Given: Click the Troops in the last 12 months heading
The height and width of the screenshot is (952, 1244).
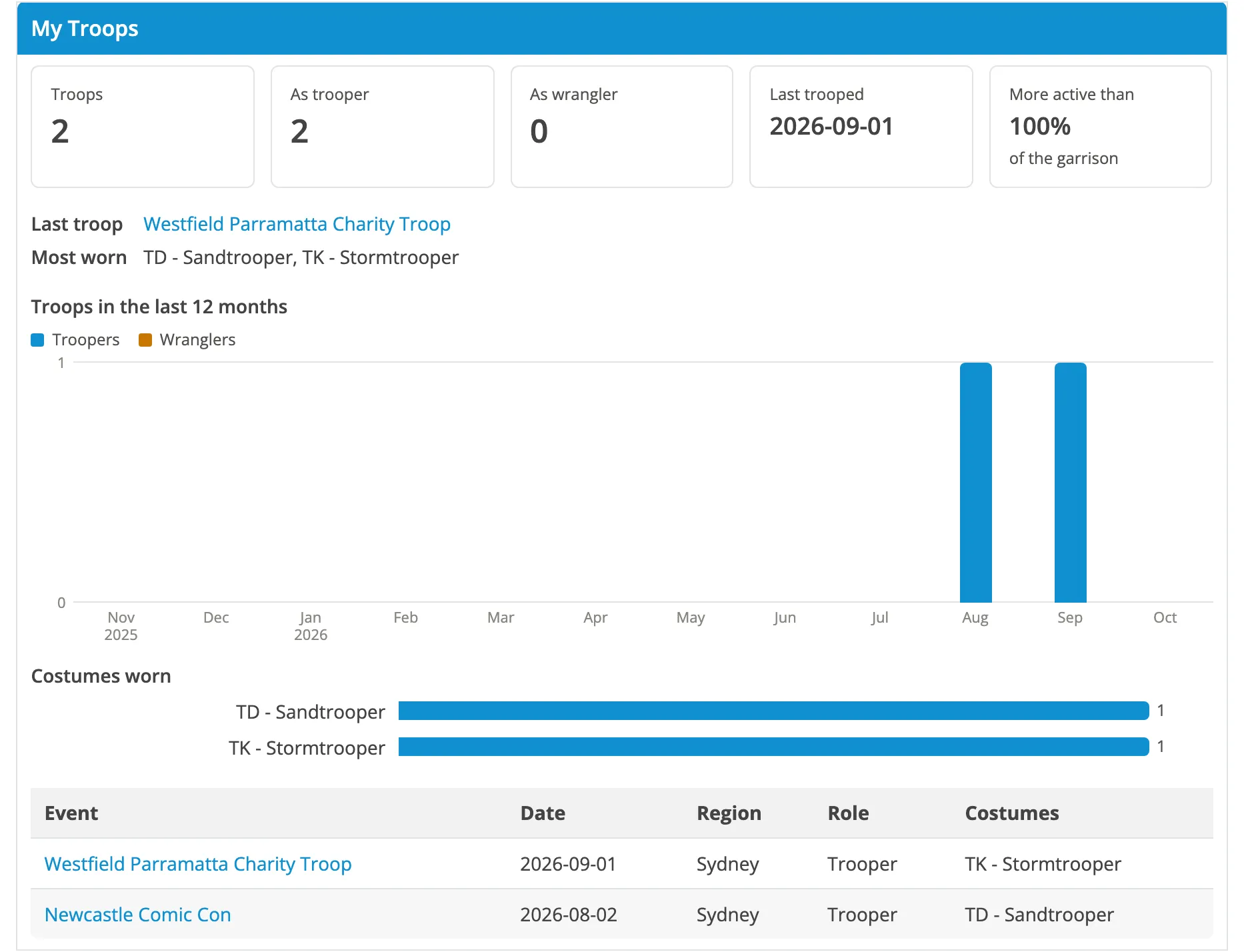Looking at the screenshot, I should click(159, 307).
